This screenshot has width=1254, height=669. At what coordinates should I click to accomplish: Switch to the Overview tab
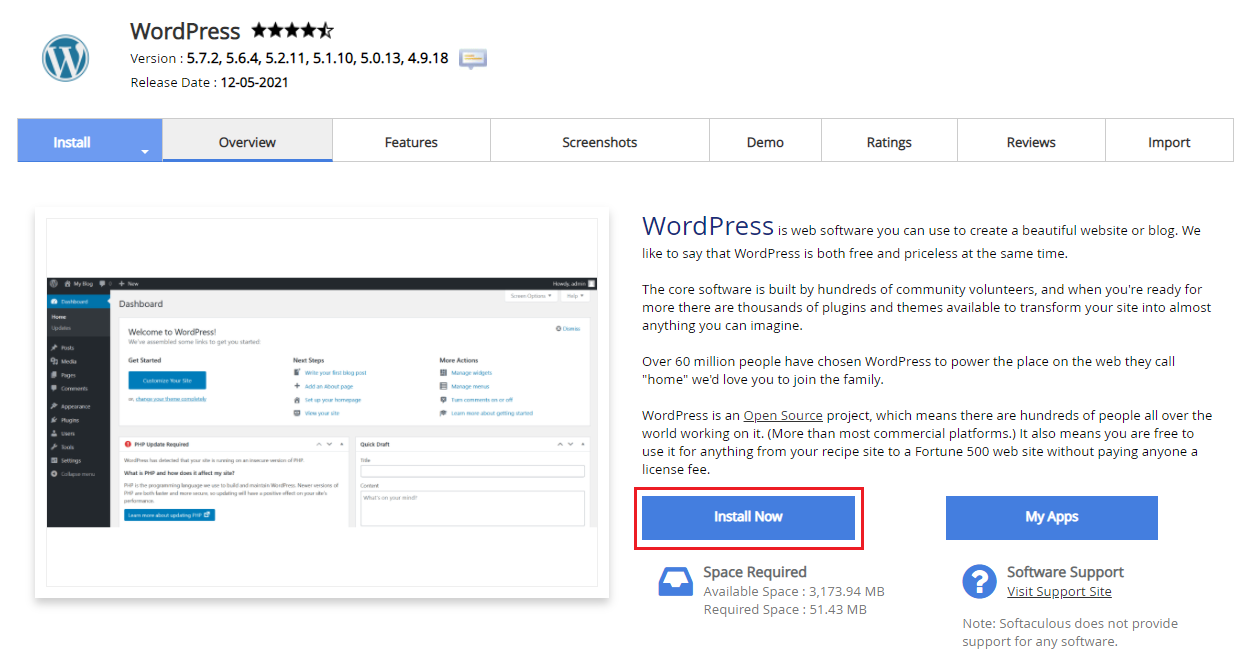(247, 142)
